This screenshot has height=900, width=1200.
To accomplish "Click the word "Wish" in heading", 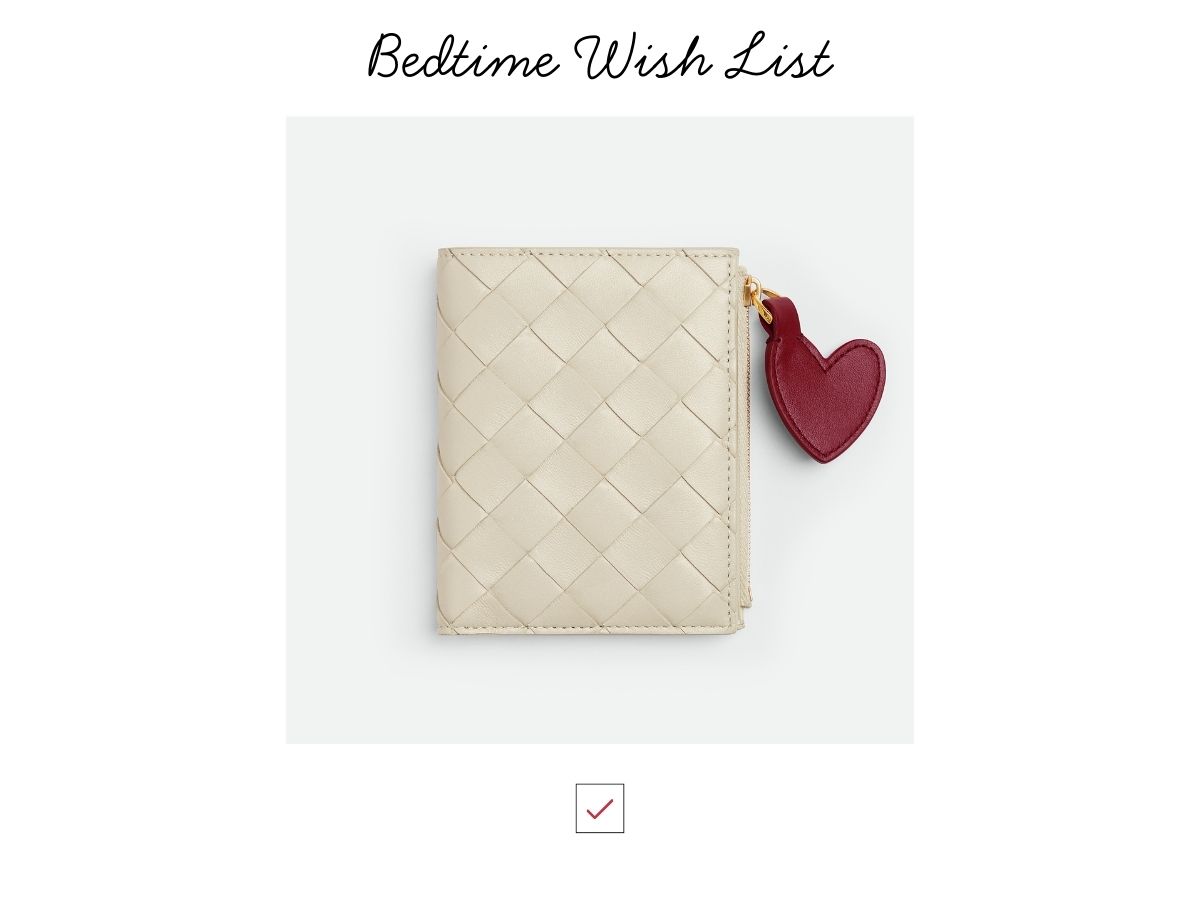I will point(646,56).
